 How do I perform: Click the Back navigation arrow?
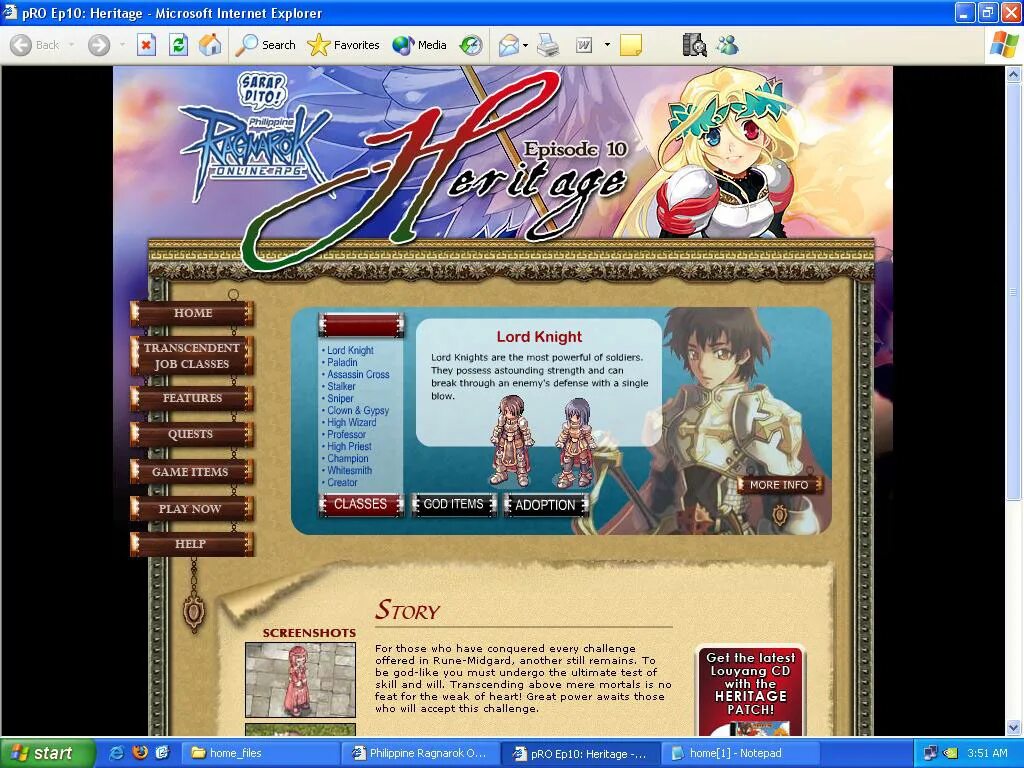(22, 45)
